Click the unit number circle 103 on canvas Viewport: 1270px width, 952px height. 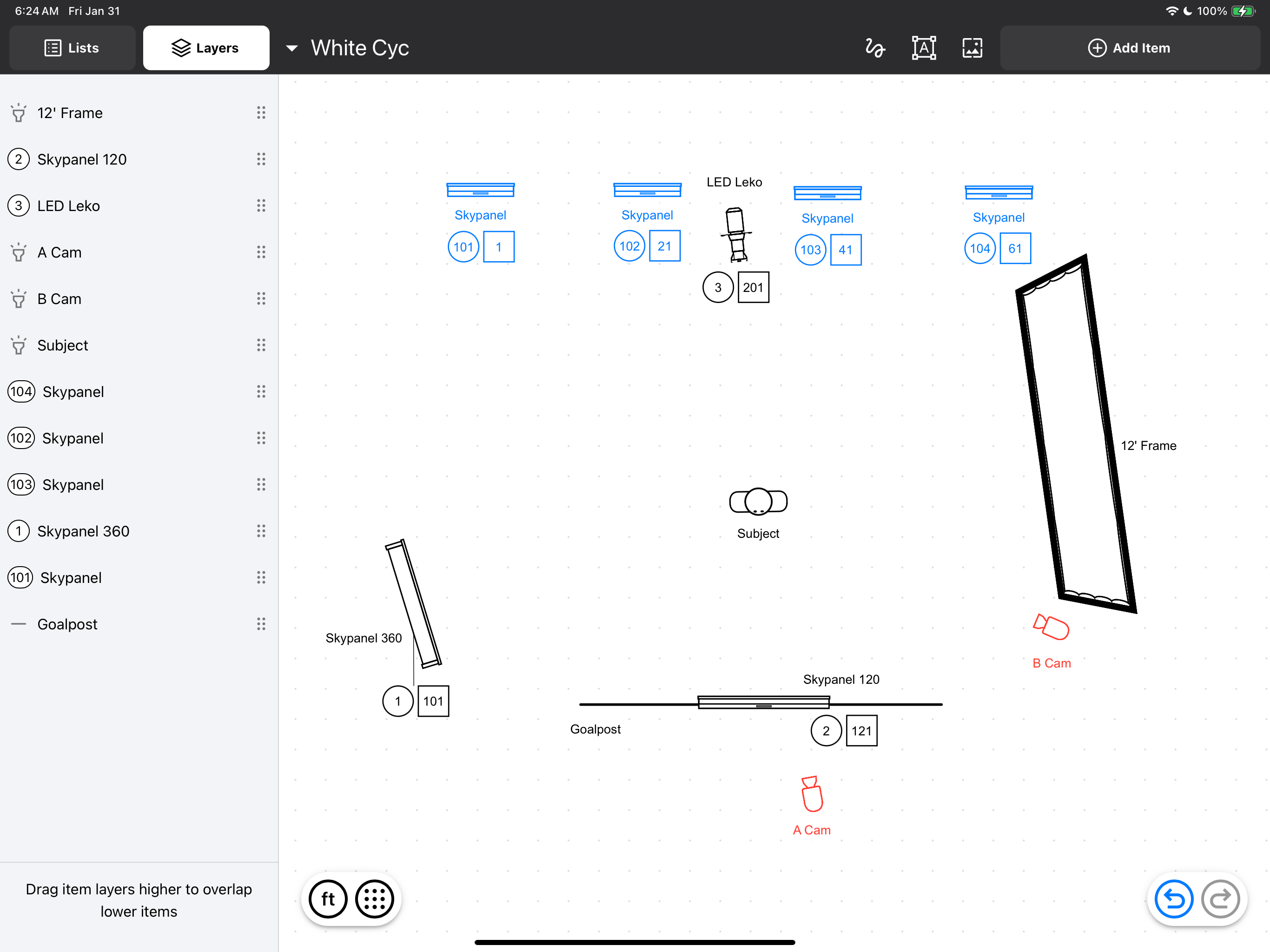[810, 250]
